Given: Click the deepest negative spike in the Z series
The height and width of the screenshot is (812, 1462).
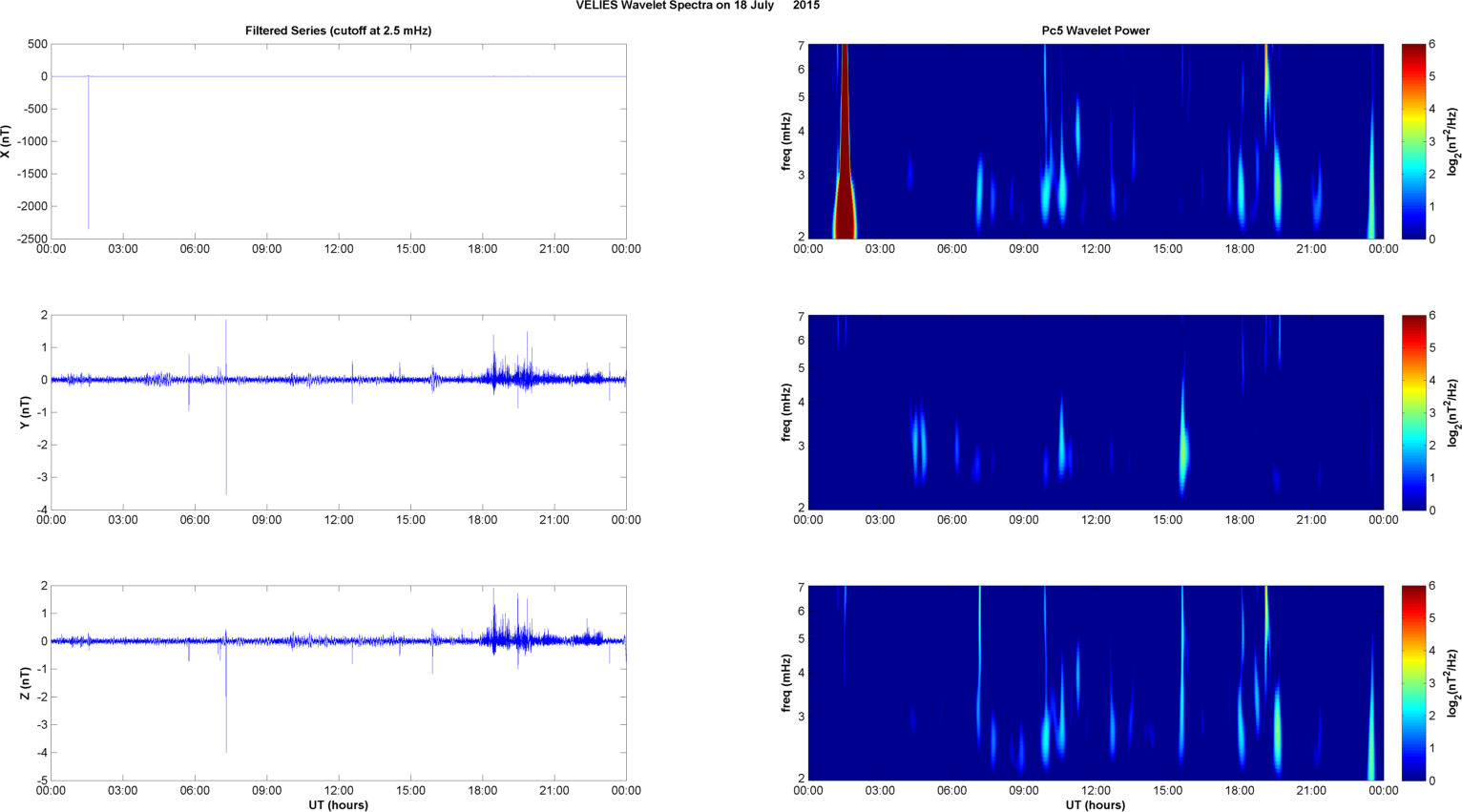Looking at the screenshot, I should point(226,697).
